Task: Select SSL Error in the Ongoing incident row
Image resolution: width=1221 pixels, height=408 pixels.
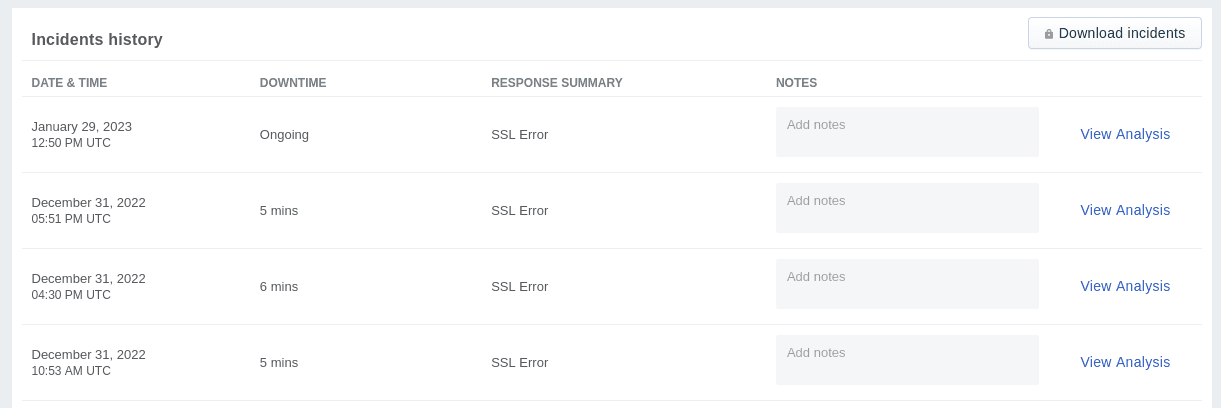Action: (x=519, y=134)
